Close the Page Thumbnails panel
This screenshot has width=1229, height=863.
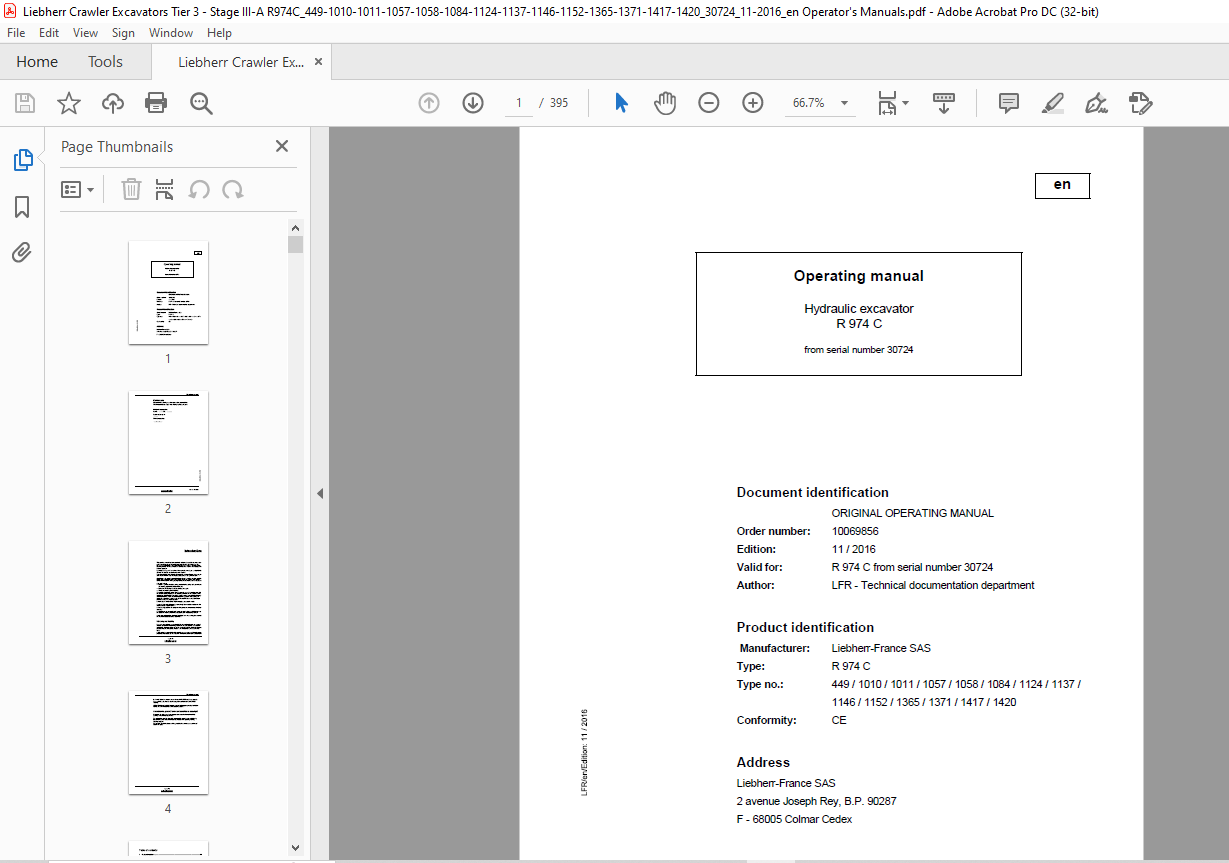[x=282, y=146]
